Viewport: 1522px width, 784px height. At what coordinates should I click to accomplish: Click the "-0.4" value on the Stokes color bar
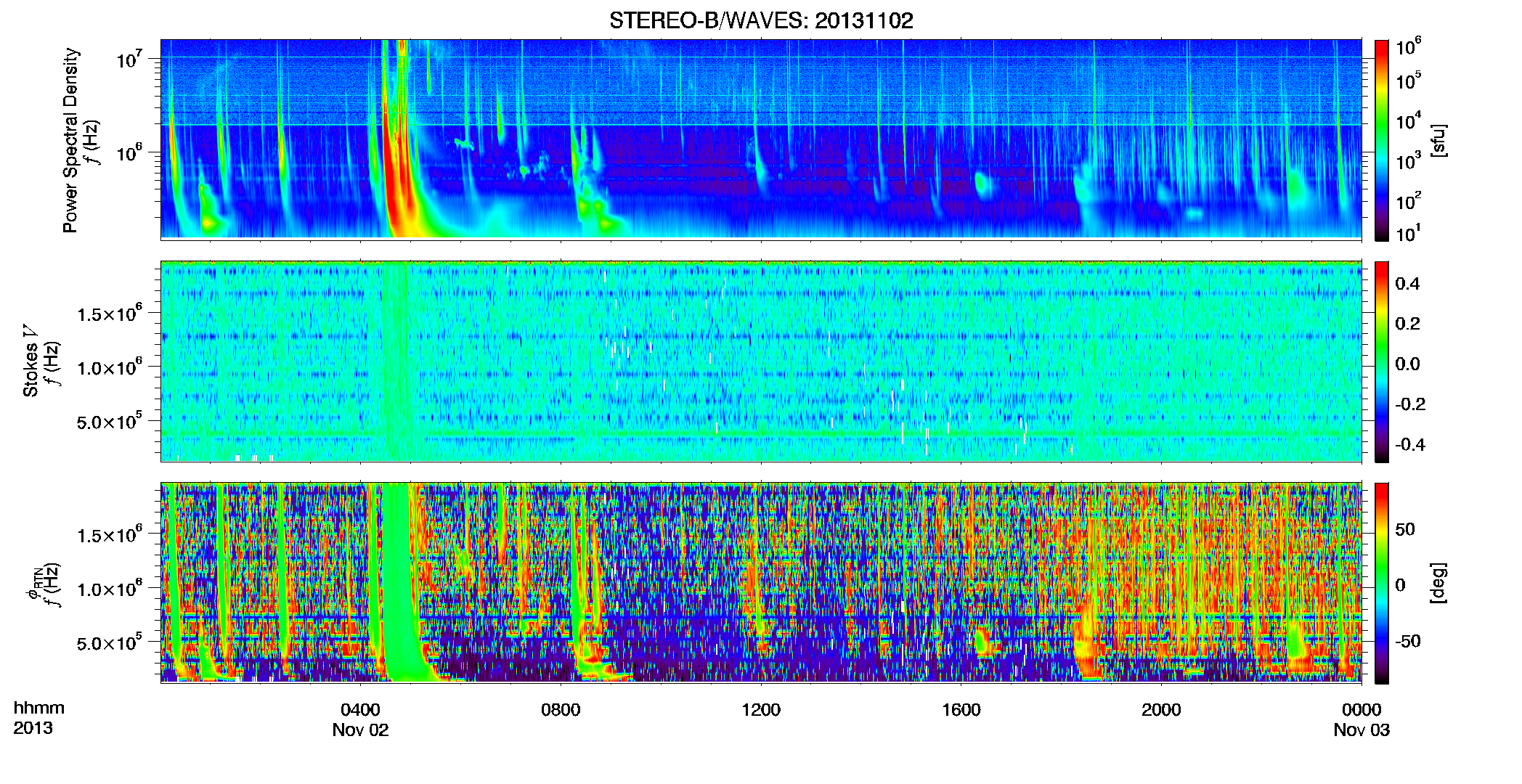click(1410, 445)
